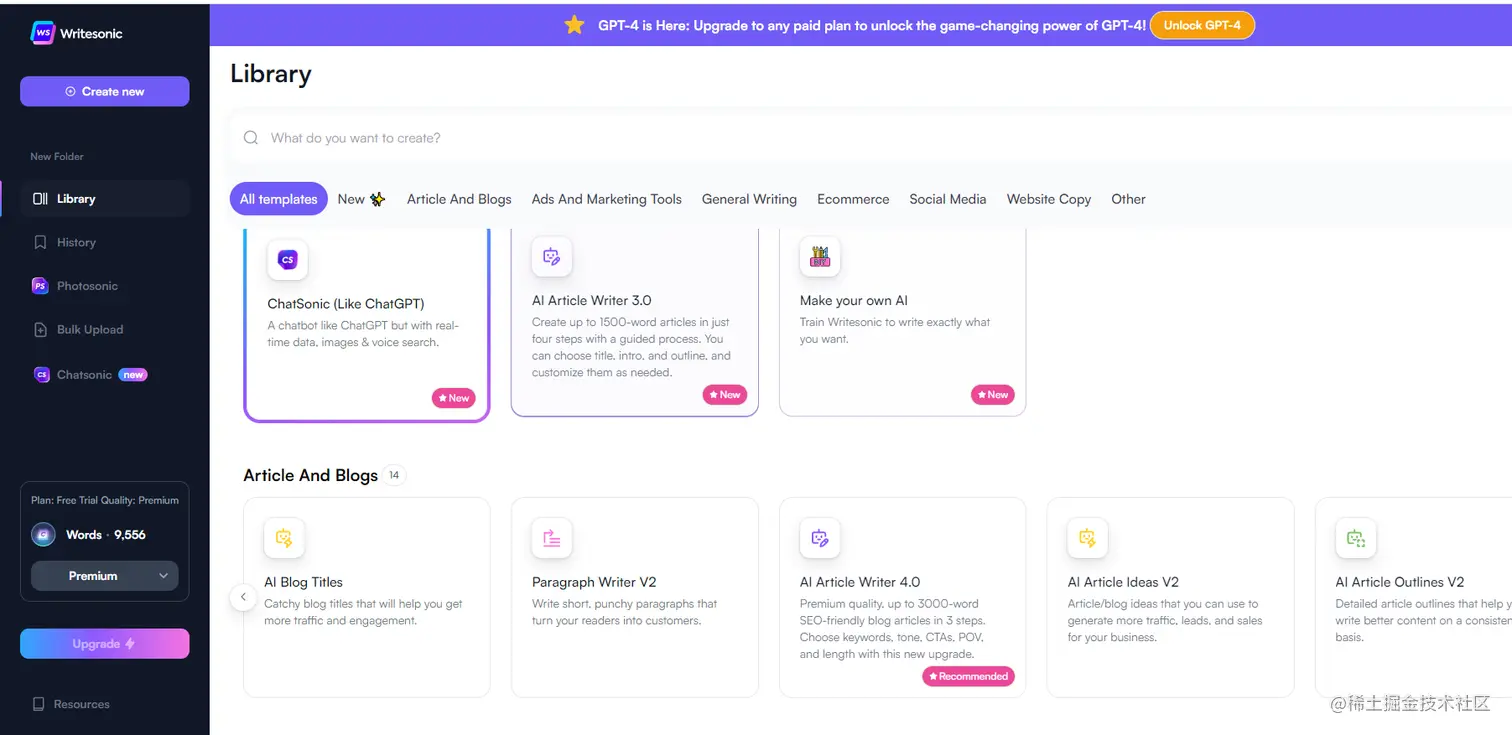Viewport: 1512px width, 735px height.
Task: Click the plus icon in Create new
Action: [70, 91]
